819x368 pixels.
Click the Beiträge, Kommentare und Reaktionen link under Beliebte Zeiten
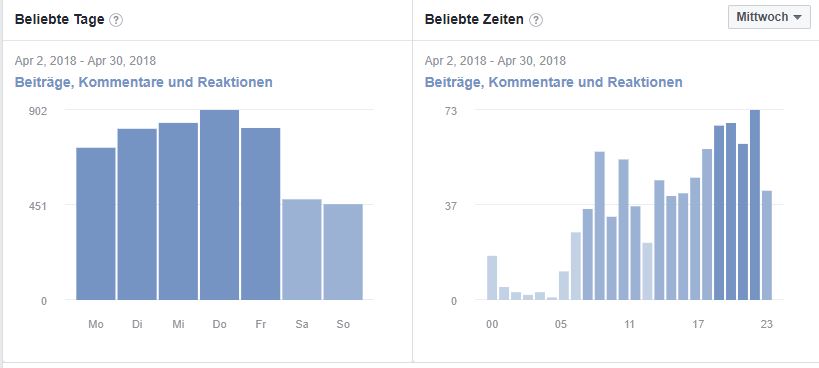(553, 82)
